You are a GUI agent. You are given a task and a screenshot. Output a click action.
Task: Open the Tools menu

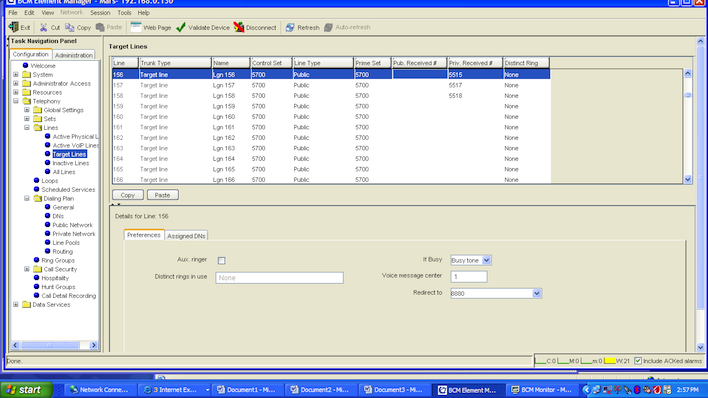tap(124, 13)
